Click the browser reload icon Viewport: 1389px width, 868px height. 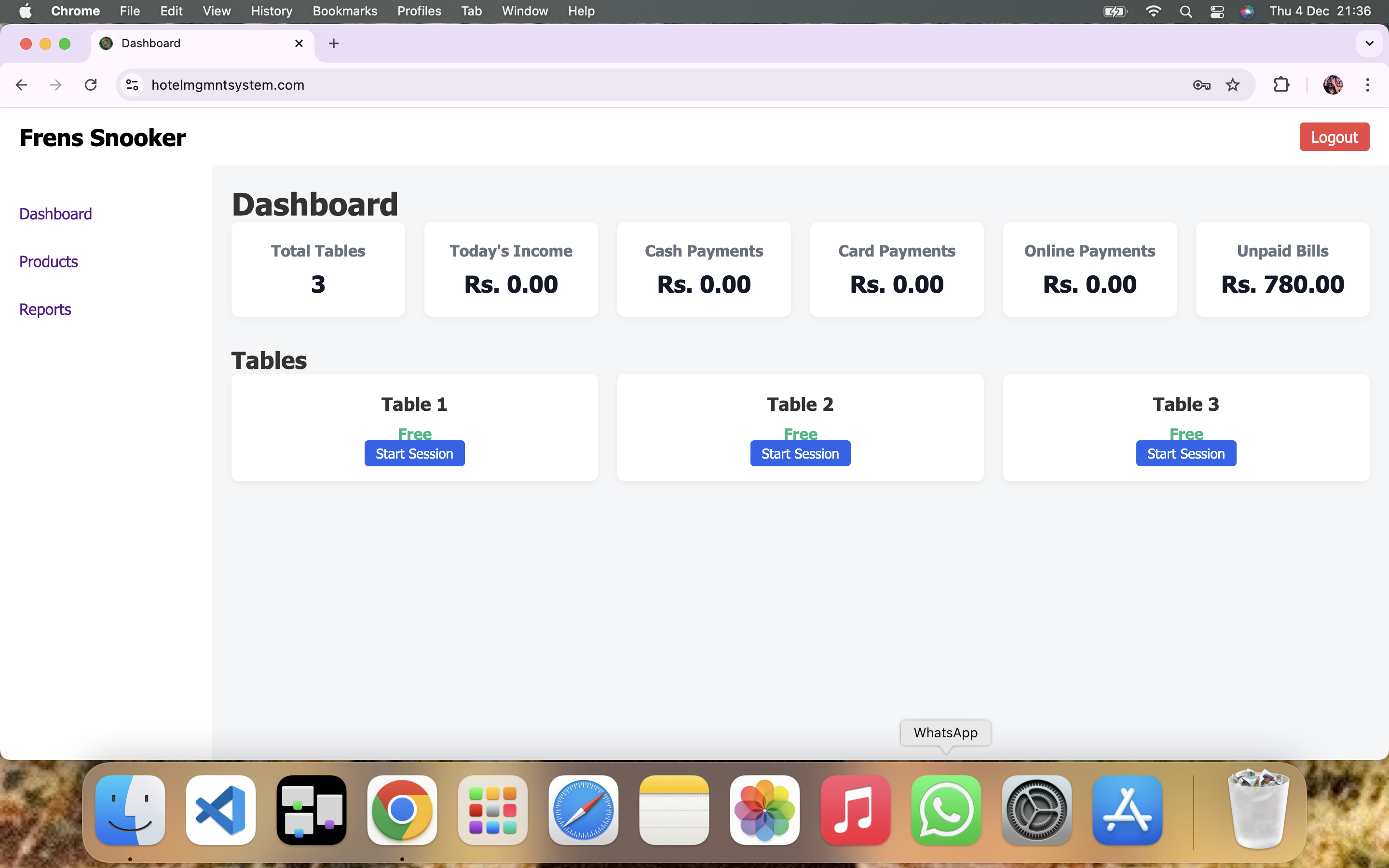tap(91, 85)
